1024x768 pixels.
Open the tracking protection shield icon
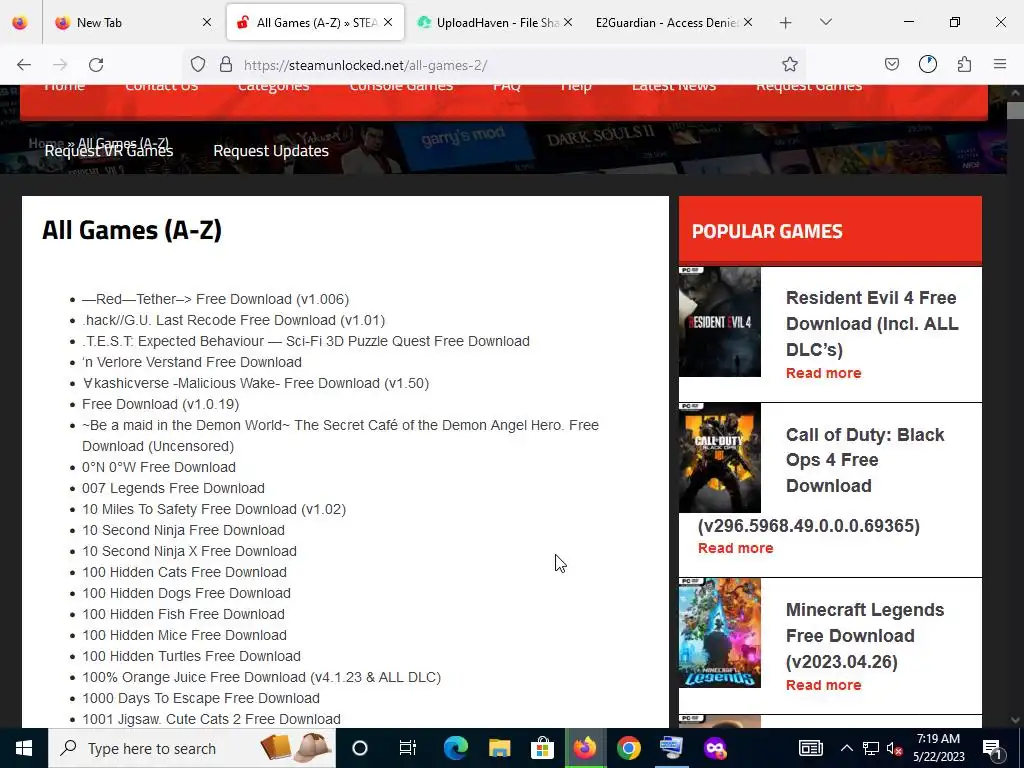click(198, 64)
